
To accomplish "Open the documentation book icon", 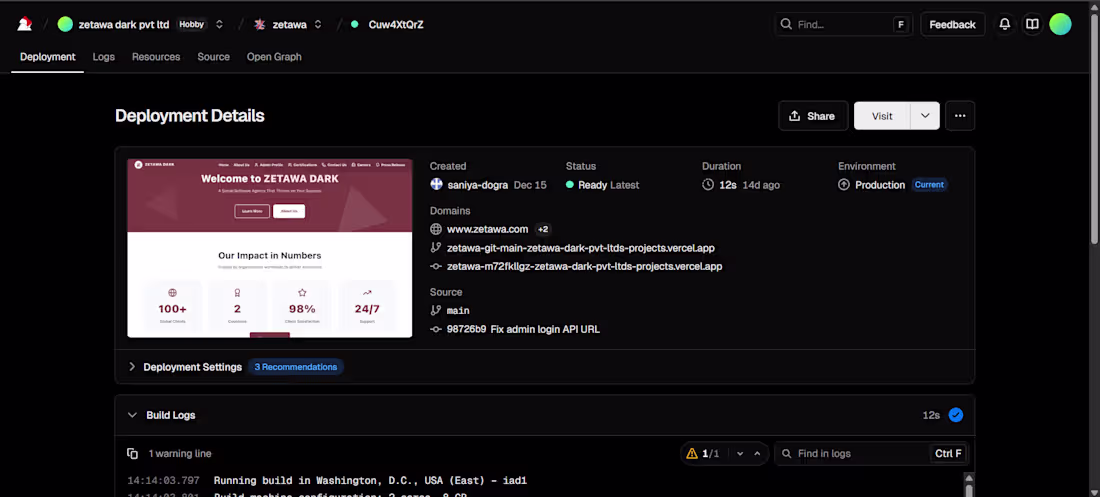I will pos(1032,24).
